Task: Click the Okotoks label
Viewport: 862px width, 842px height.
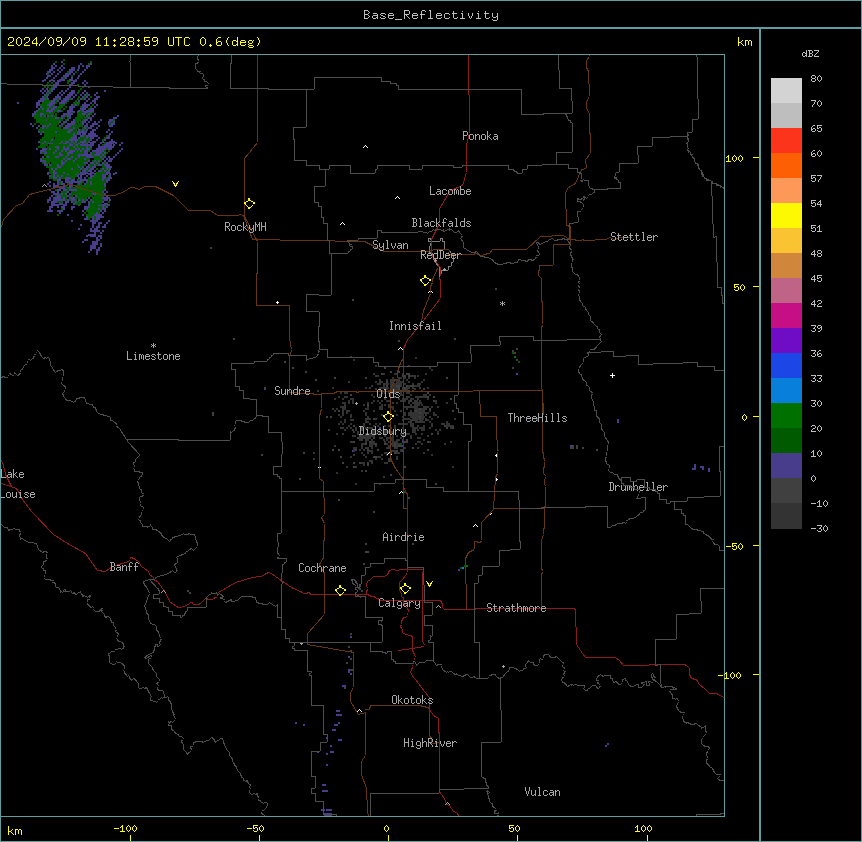Action: [412, 700]
